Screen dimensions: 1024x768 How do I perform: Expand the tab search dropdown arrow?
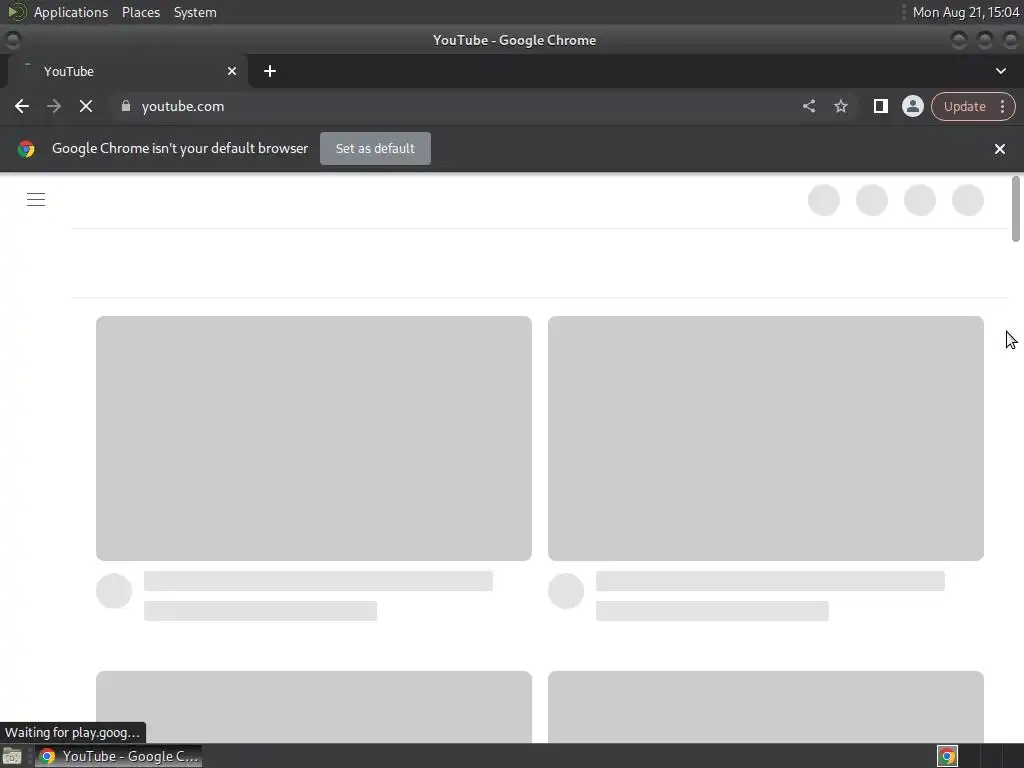click(1000, 71)
